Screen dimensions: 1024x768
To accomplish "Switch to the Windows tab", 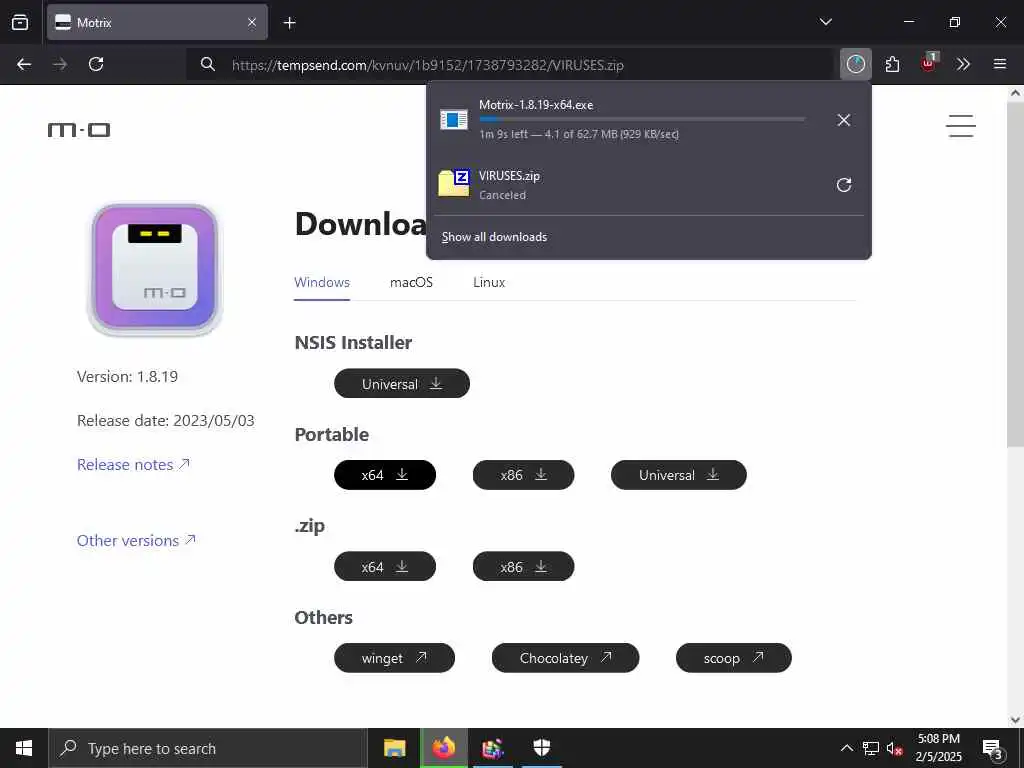I will coord(322,283).
